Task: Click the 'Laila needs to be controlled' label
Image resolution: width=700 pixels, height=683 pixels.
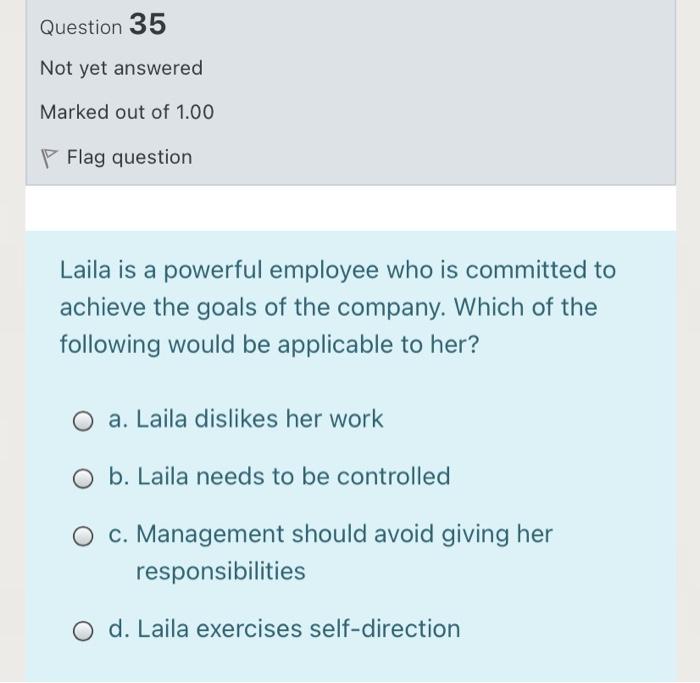Action: tap(293, 477)
